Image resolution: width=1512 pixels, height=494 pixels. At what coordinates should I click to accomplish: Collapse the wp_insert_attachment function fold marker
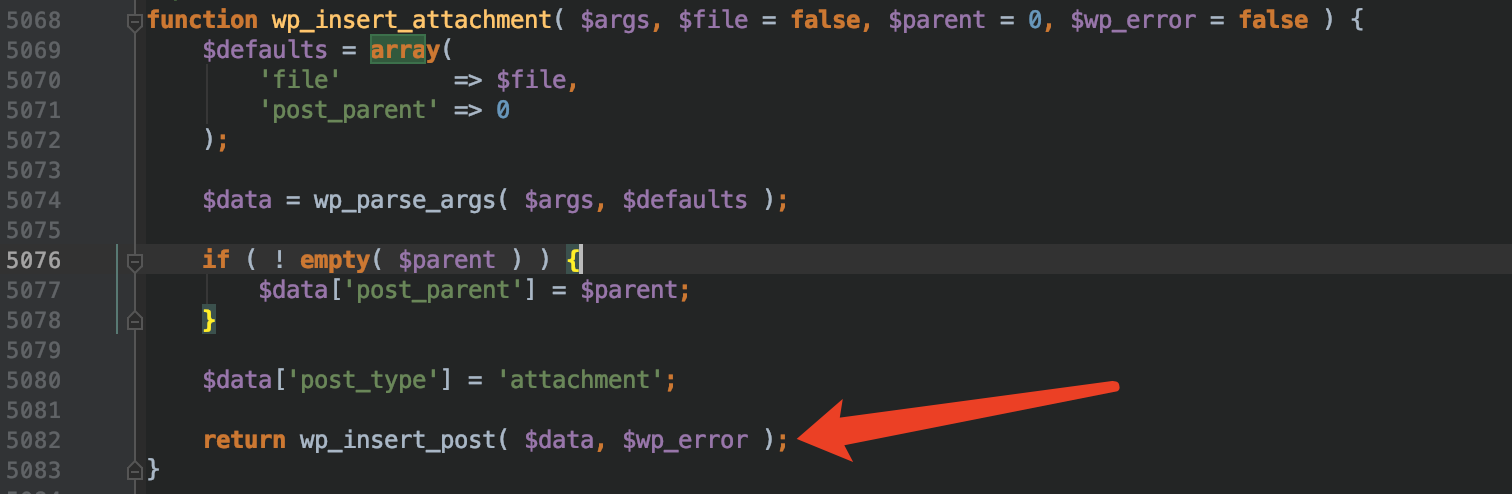point(135,20)
